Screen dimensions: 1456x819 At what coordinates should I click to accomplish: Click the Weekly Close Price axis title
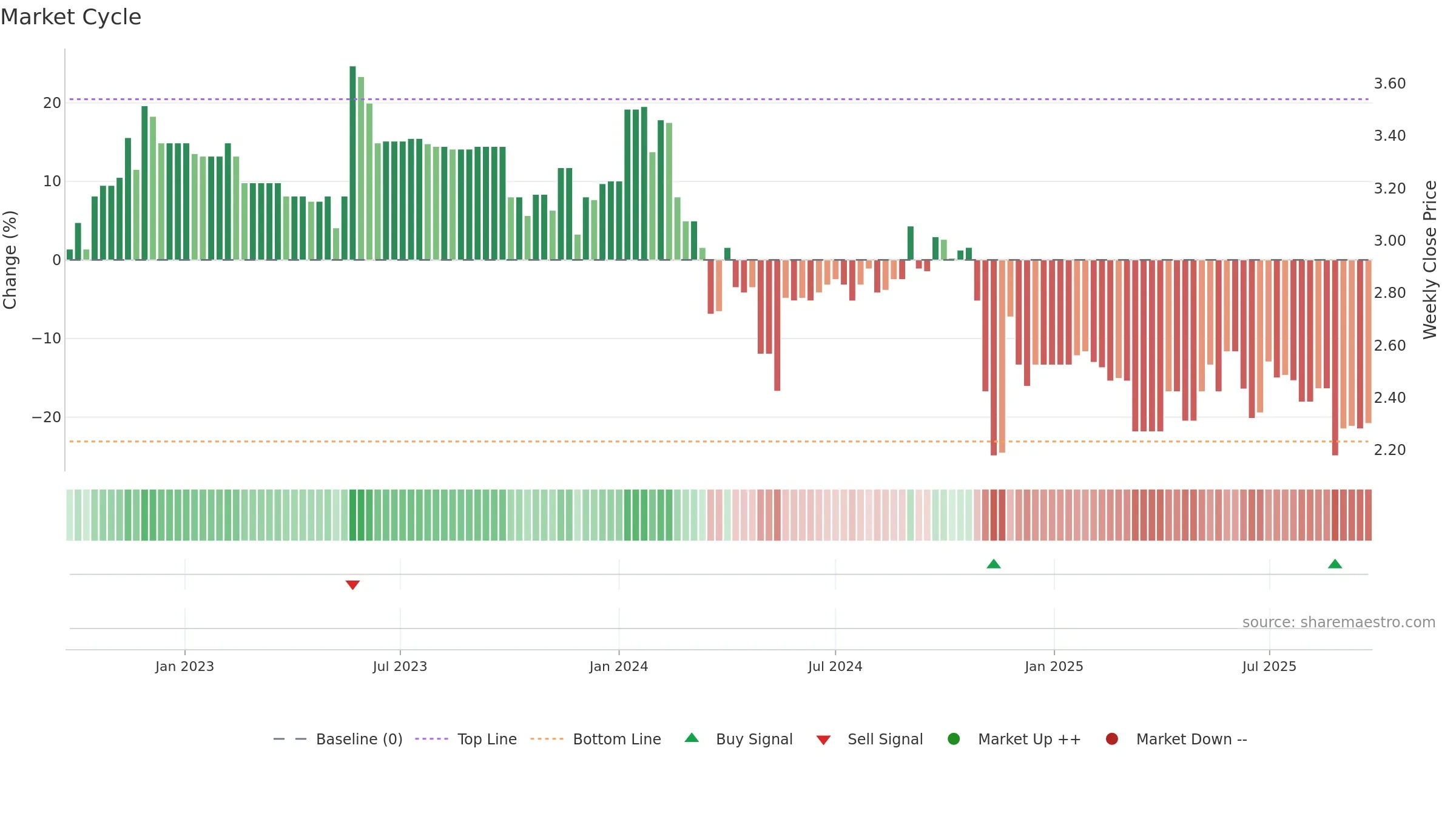(x=1430, y=260)
